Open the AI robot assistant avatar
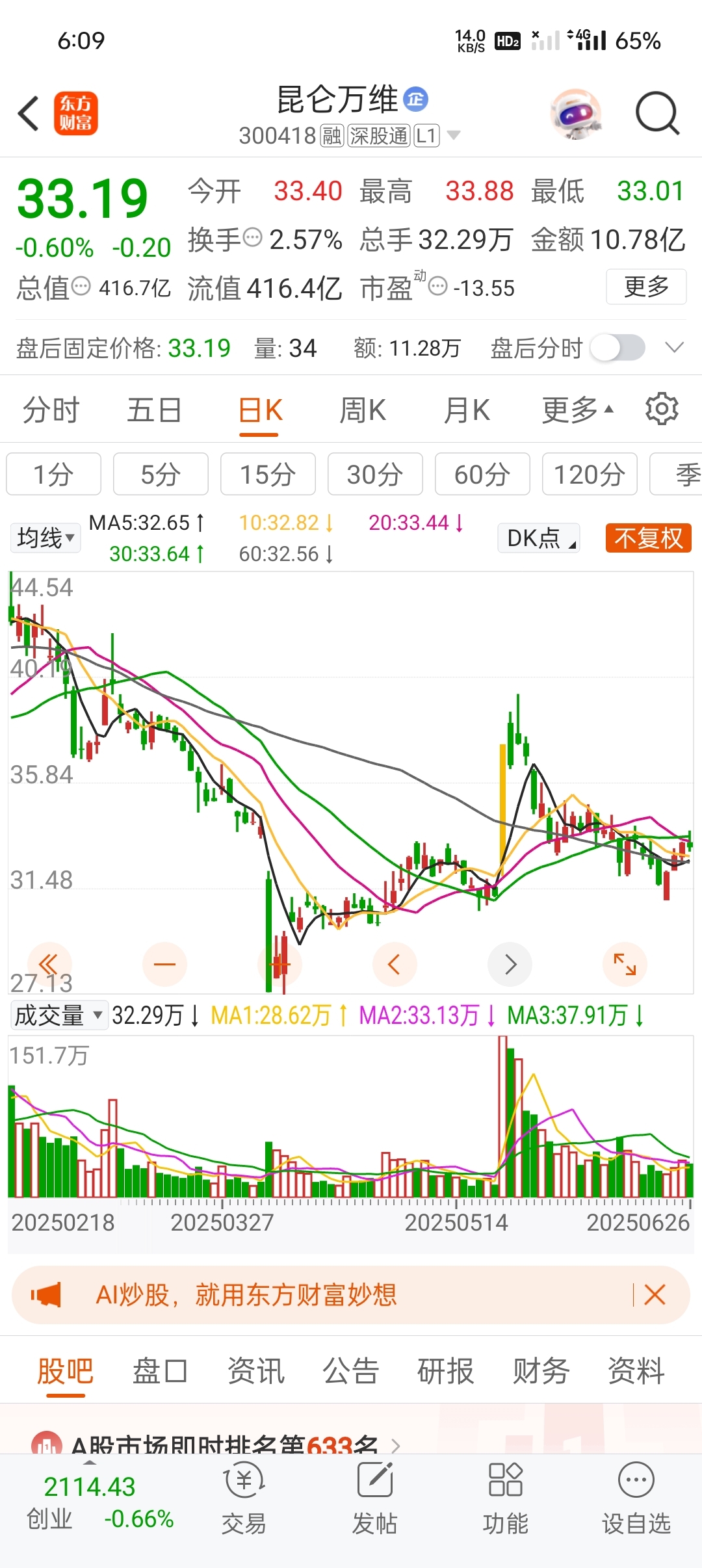This screenshot has width=702, height=1568. 575,114
